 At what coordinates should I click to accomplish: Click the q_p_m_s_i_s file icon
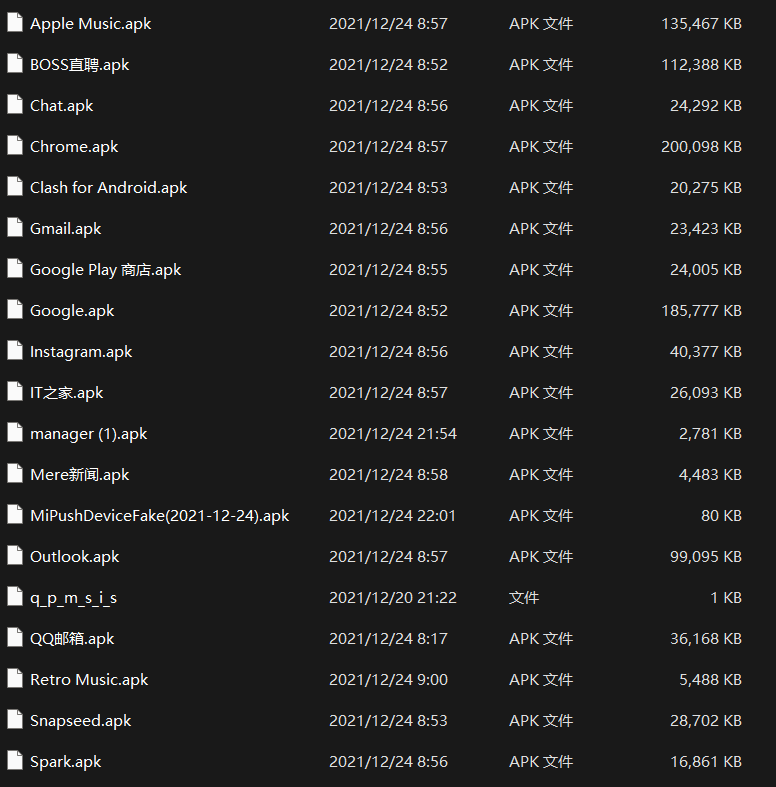click(15, 597)
